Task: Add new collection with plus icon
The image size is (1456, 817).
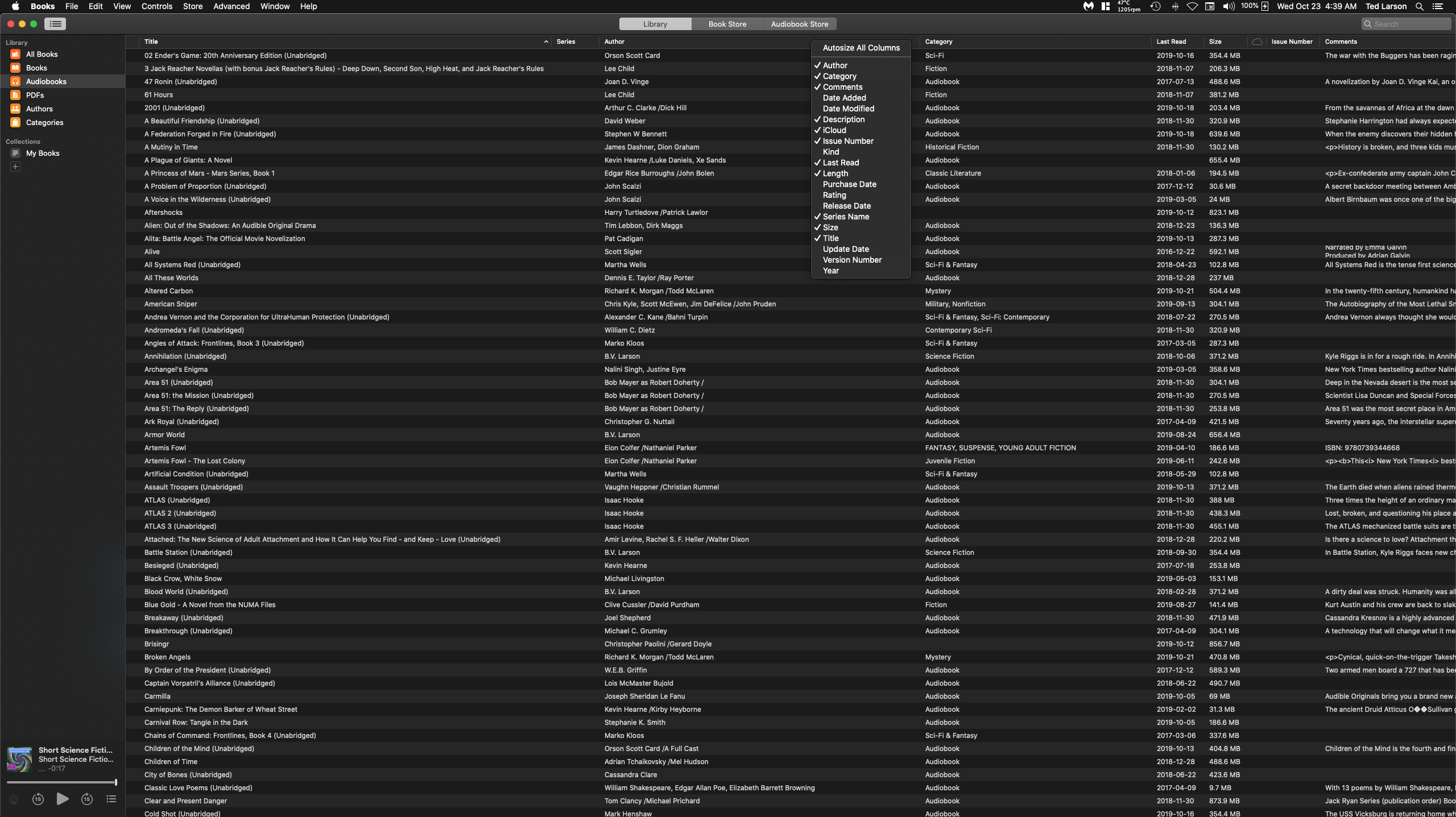Action: coord(15,167)
